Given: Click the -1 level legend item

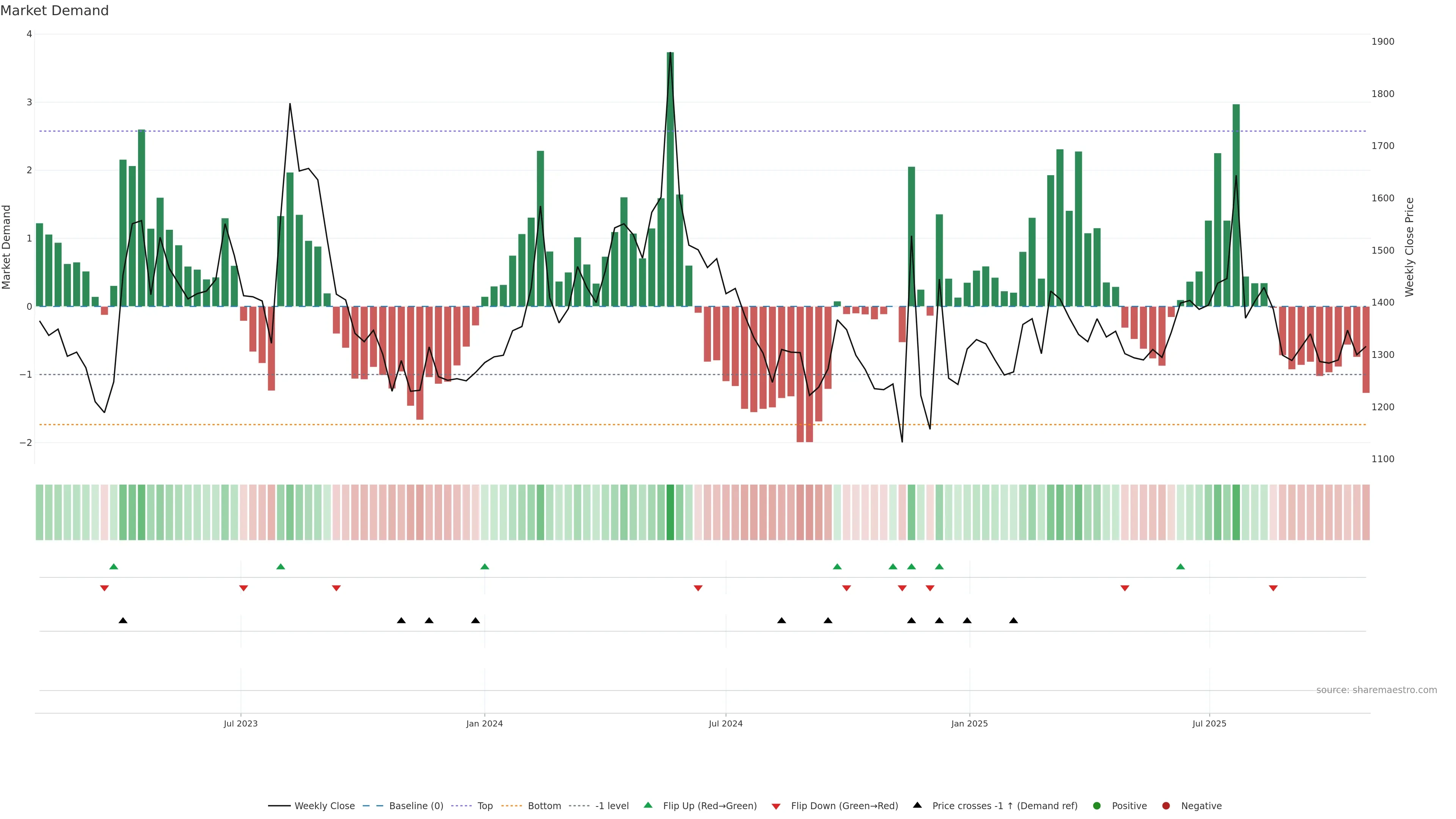Looking at the screenshot, I should point(612,805).
